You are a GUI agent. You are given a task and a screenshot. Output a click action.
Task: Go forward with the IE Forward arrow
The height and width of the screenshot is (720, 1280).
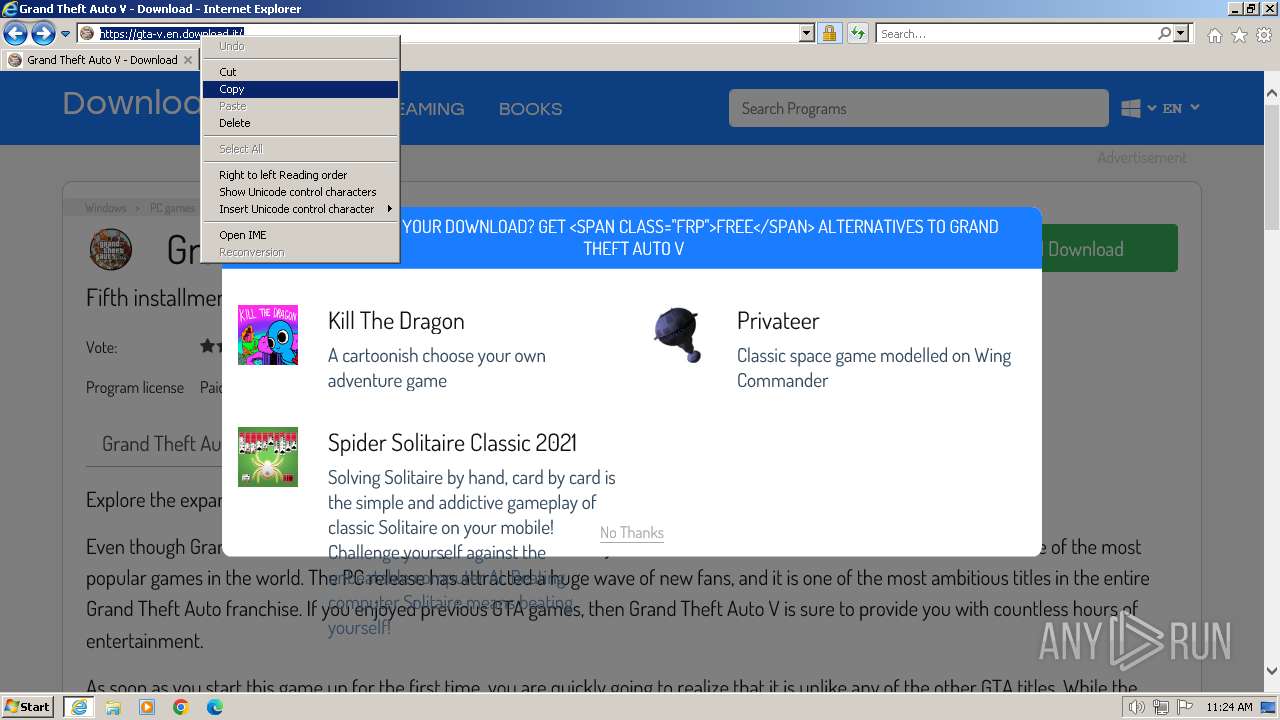[43, 34]
